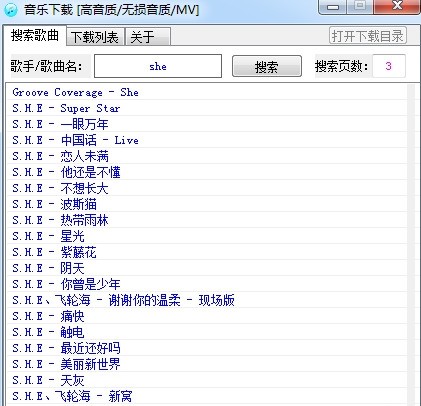Select S.H.E - 天灰 row
The image size is (421, 406).
(207, 380)
